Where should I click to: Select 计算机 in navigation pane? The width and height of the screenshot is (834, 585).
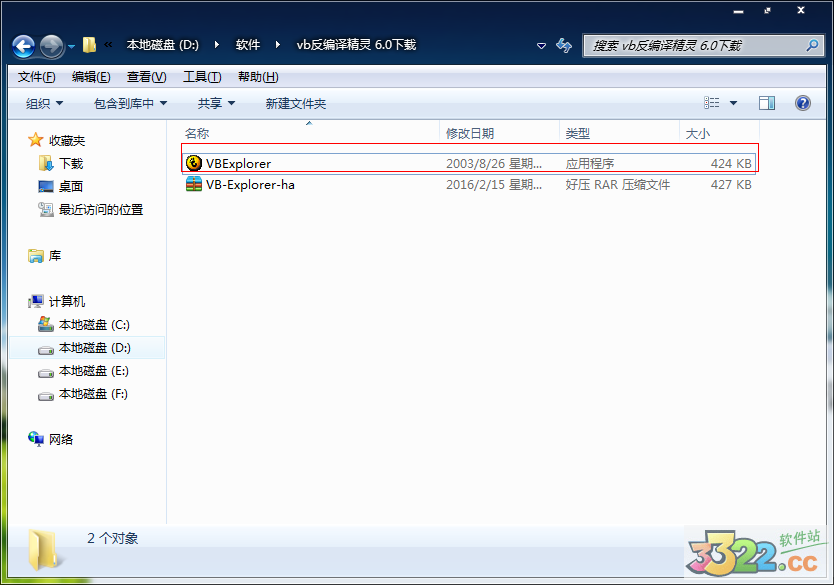coord(67,302)
